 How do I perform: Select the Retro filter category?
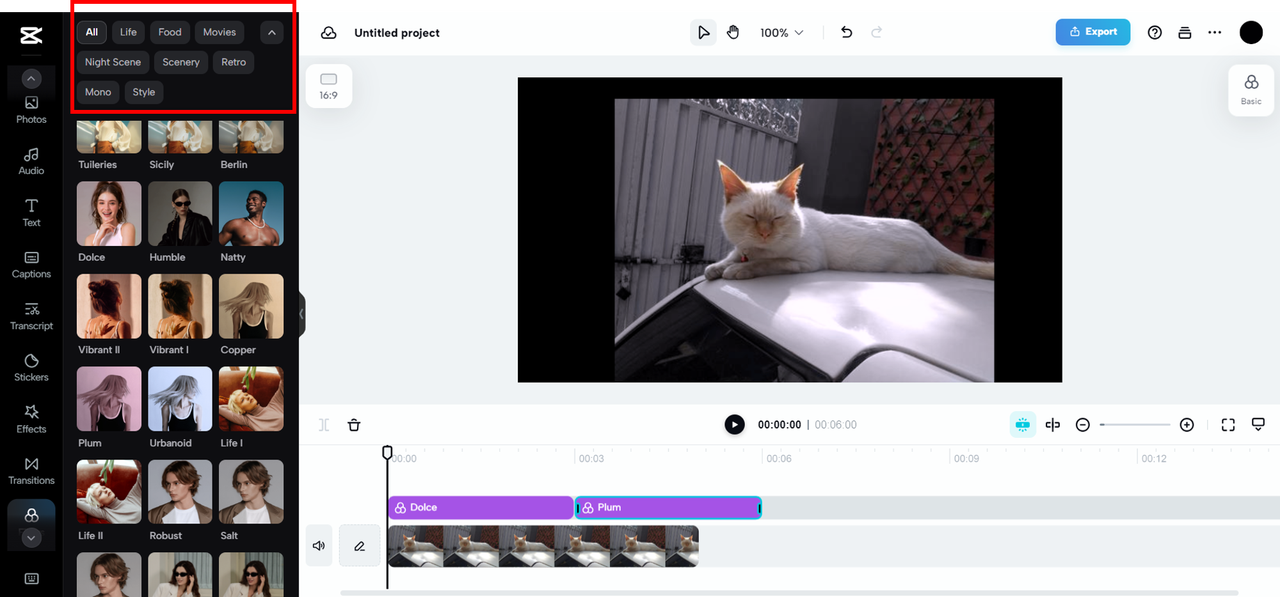pos(234,62)
